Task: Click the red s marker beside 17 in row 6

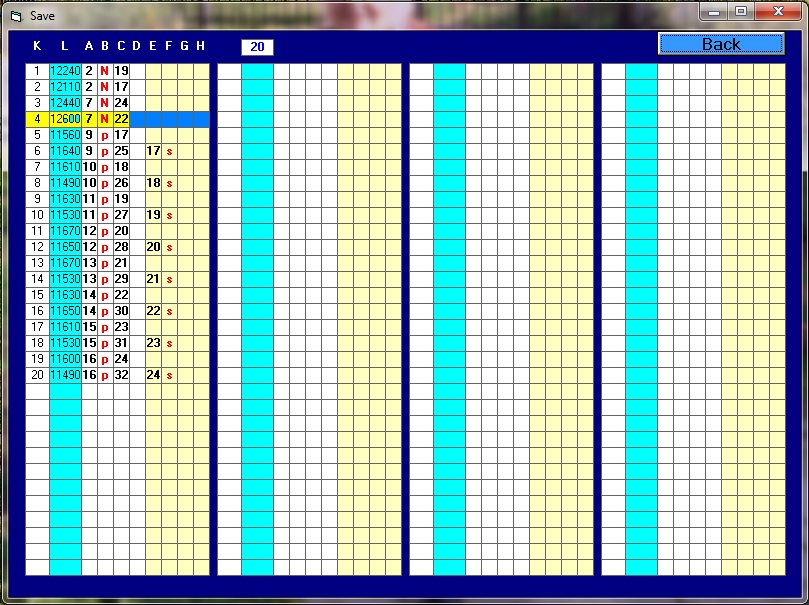Action: click(169, 151)
